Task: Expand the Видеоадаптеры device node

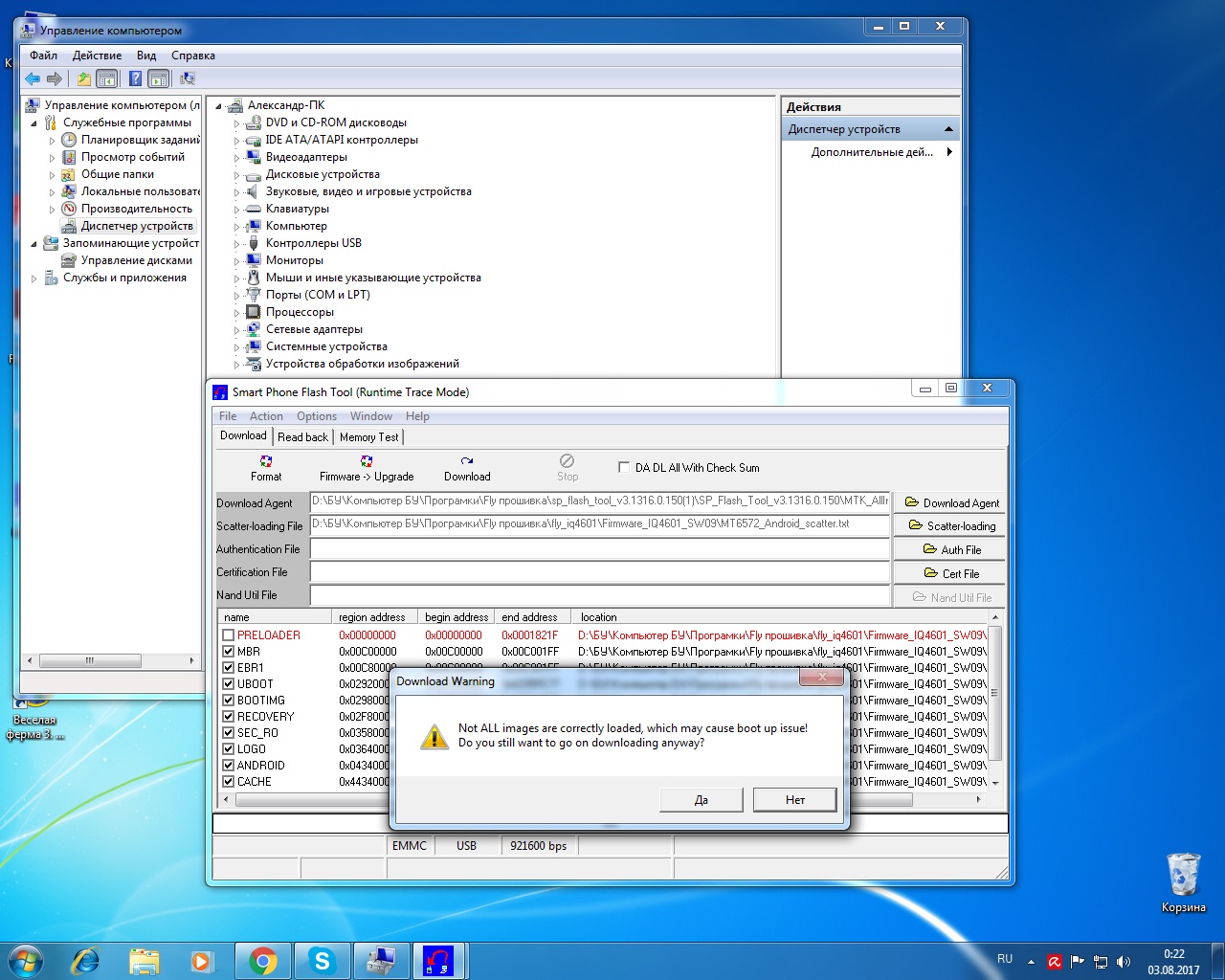Action: click(x=236, y=158)
